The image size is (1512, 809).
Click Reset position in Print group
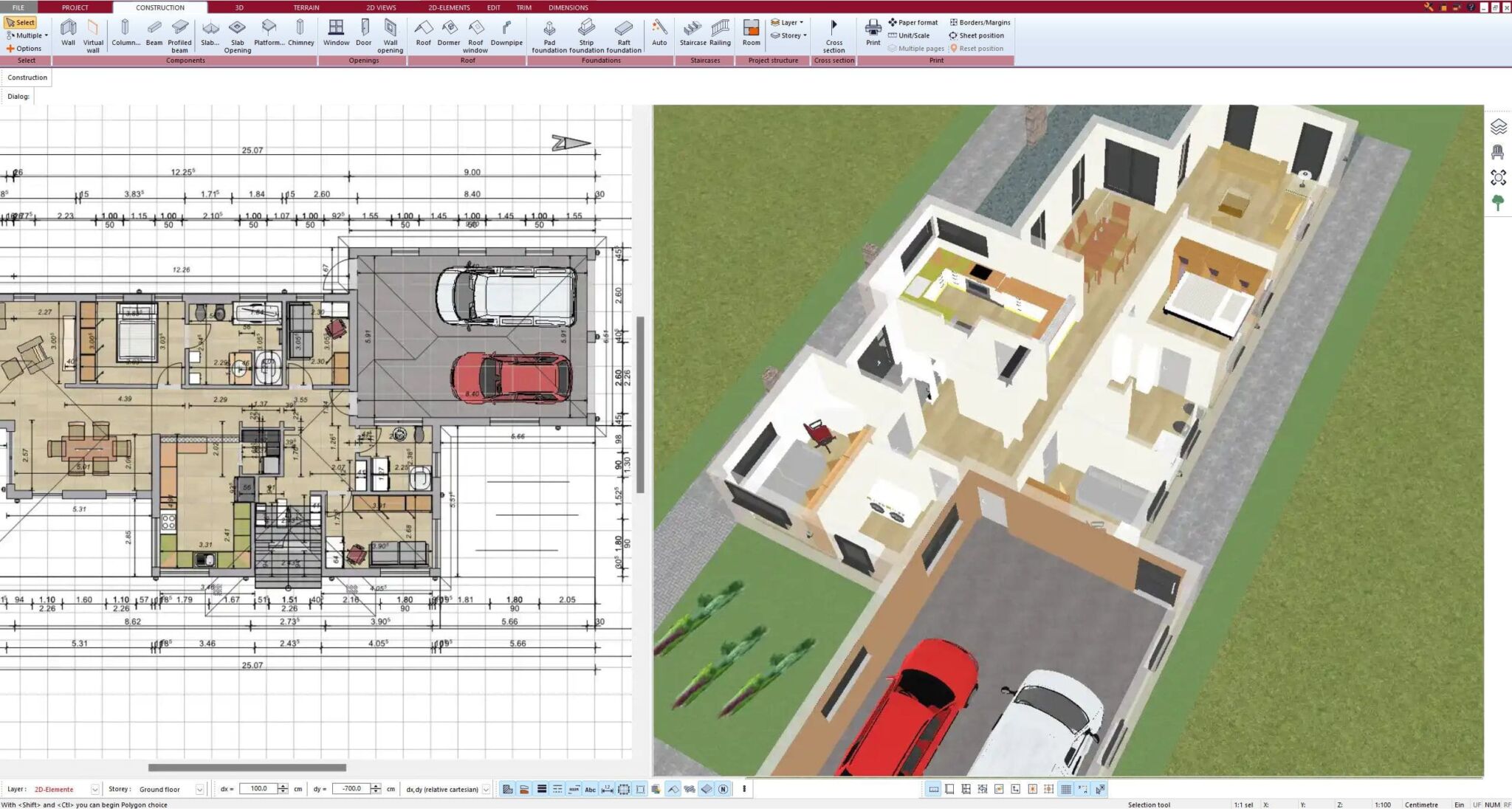[x=980, y=48]
